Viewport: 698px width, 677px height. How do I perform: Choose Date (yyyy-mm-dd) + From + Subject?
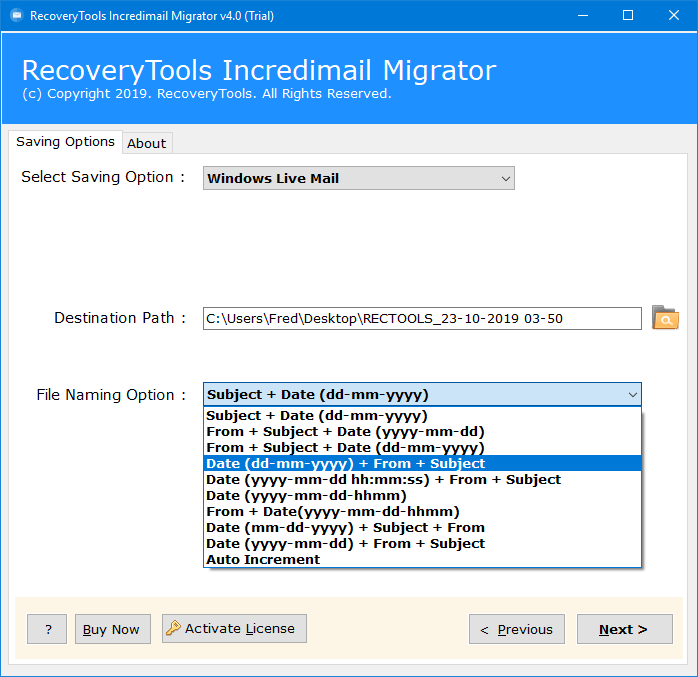[422, 543]
